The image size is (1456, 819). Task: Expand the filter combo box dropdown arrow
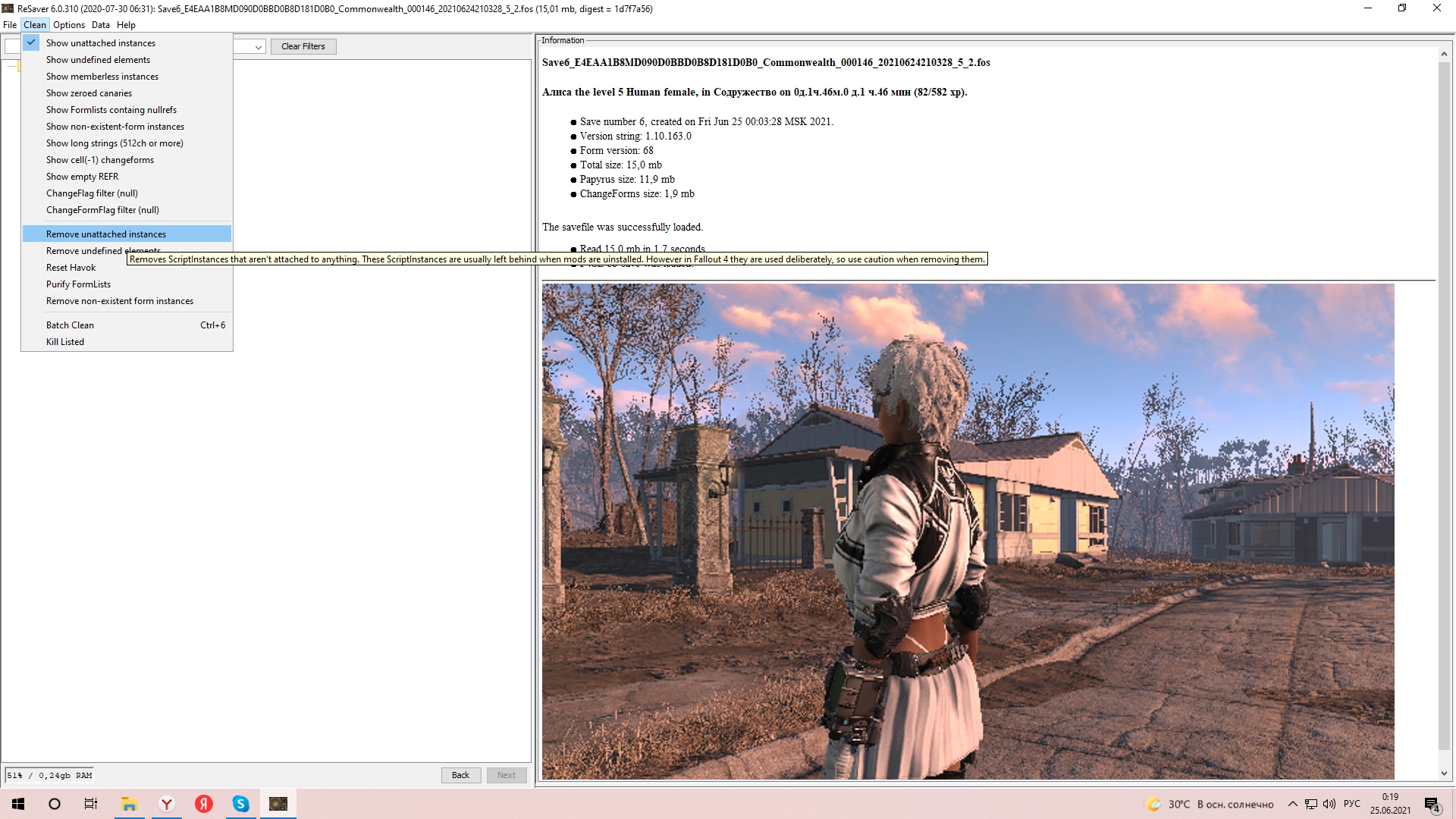coord(258,47)
